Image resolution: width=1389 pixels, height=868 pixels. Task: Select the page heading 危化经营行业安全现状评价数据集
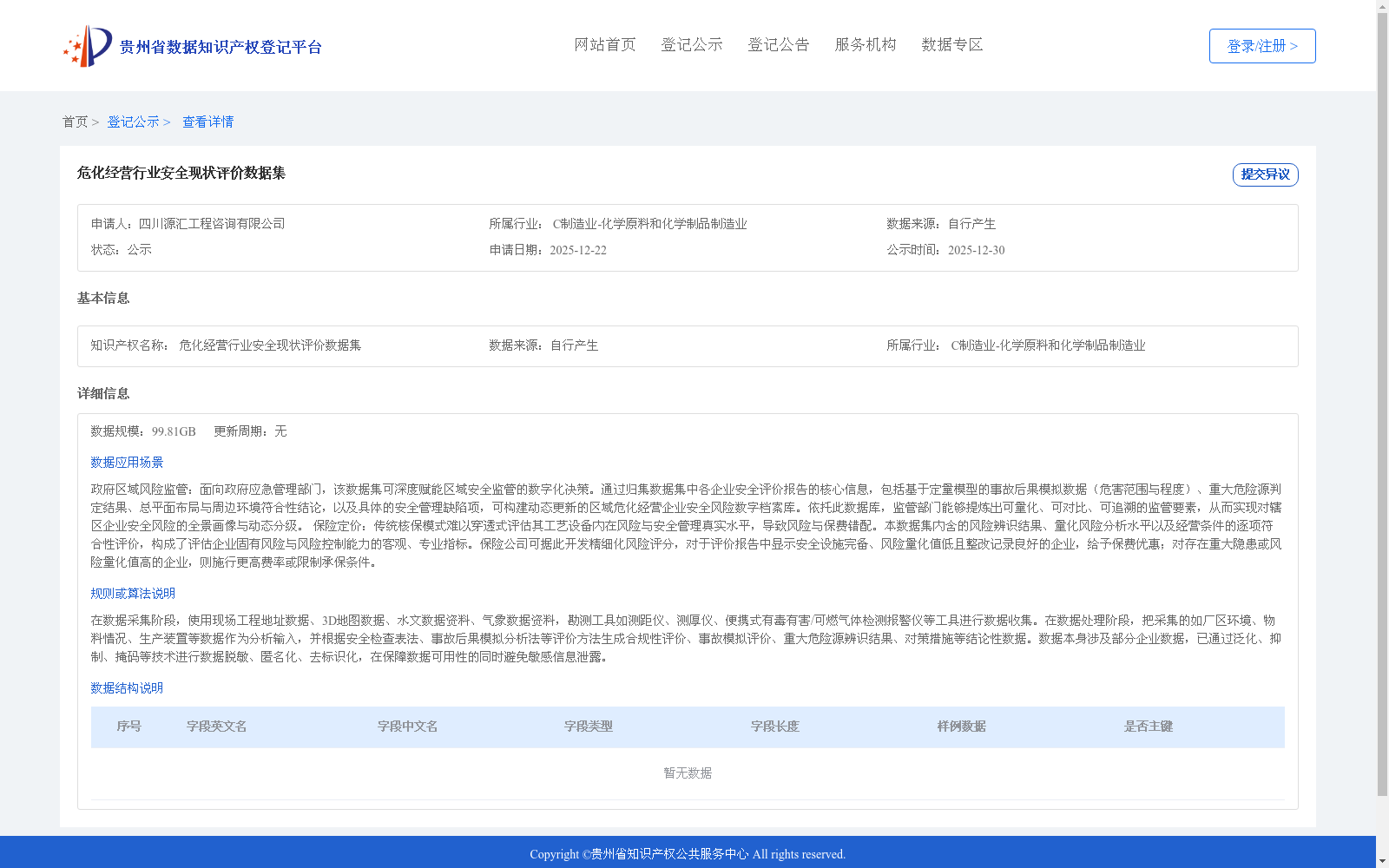[181, 174]
